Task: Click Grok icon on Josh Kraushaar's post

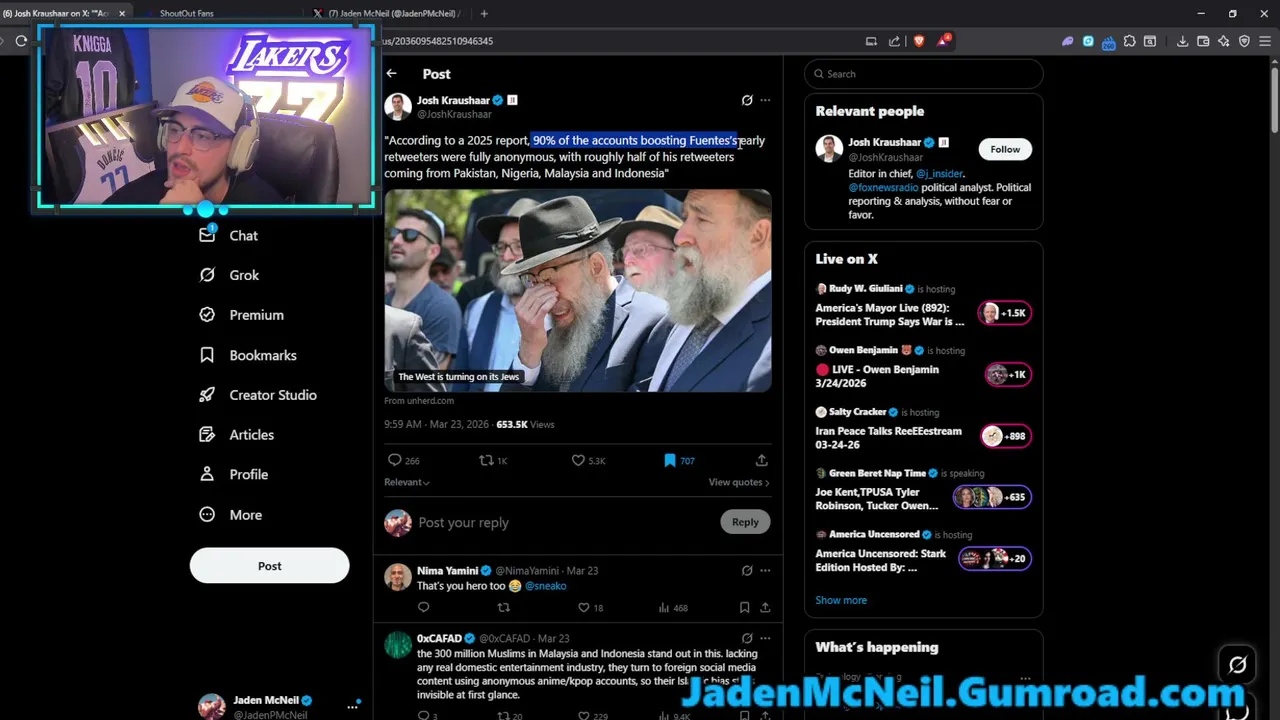Action: [x=747, y=100]
